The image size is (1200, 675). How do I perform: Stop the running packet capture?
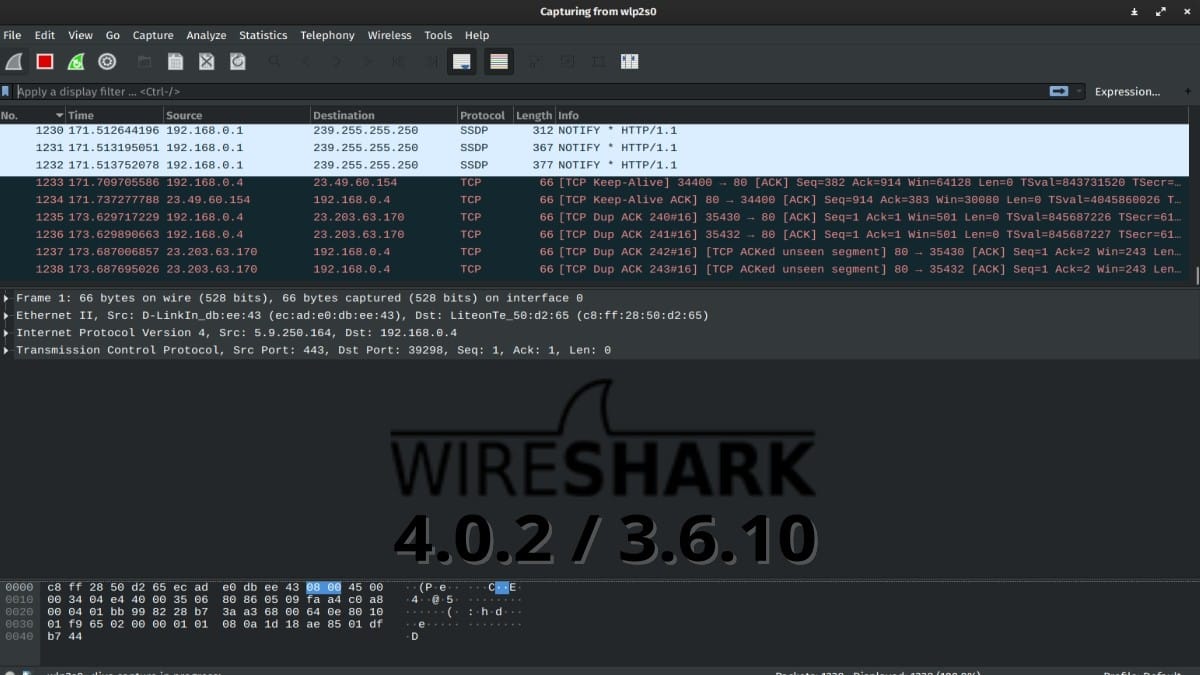pyautogui.click(x=42, y=61)
